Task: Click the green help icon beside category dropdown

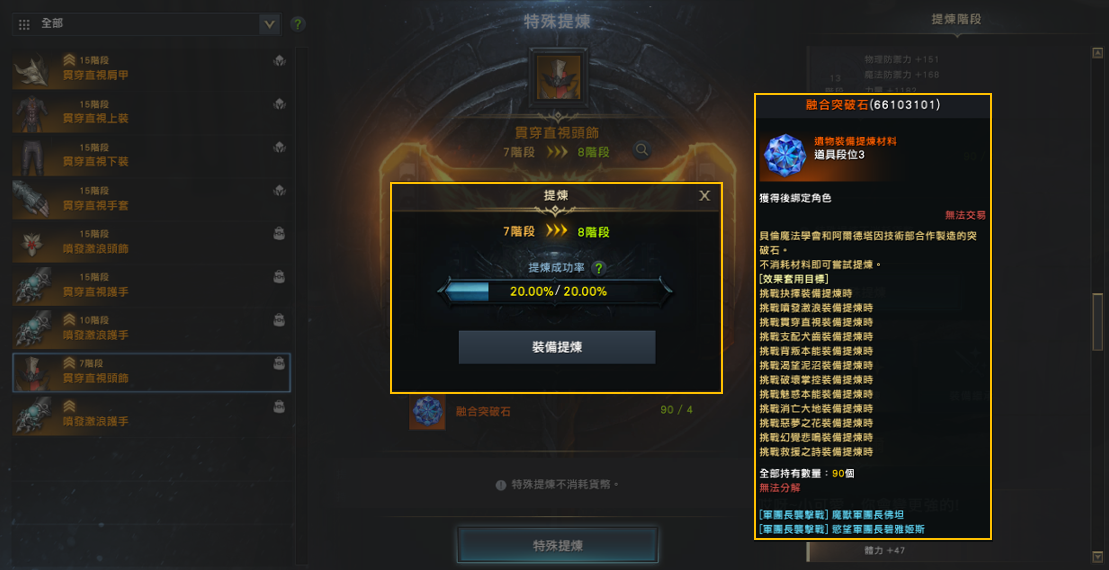Action: [298, 25]
